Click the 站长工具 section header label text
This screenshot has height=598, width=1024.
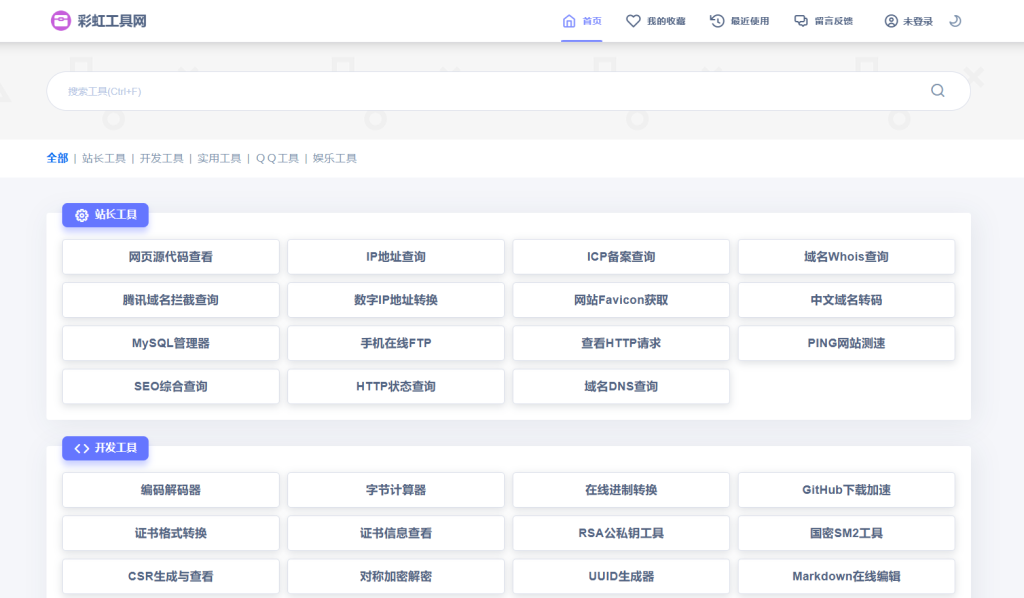[x=116, y=215]
